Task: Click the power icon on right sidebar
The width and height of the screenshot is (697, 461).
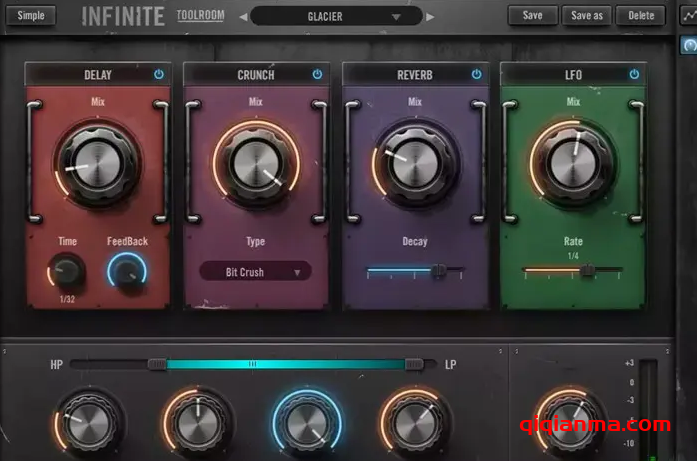Action: pyautogui.click(x=688, y=46)
